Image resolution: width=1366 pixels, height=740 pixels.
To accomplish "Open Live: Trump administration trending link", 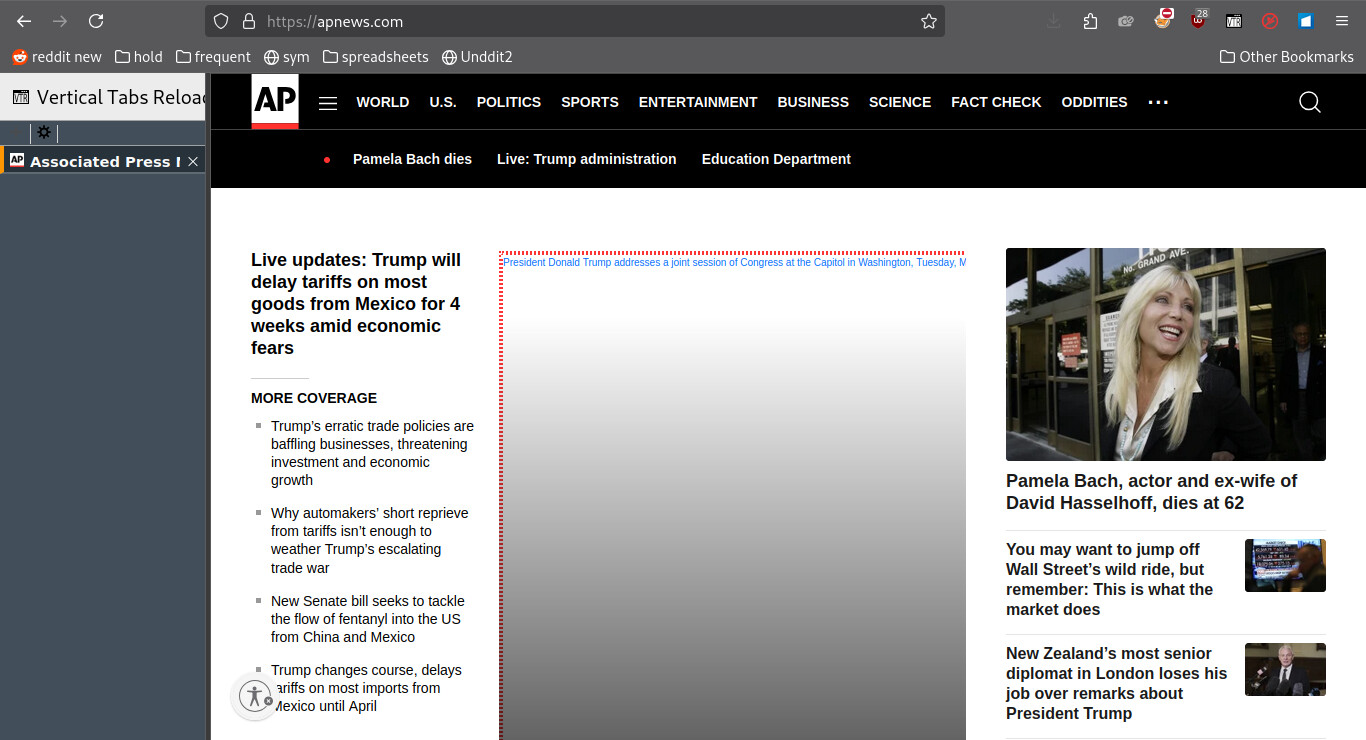I will 587,159.
